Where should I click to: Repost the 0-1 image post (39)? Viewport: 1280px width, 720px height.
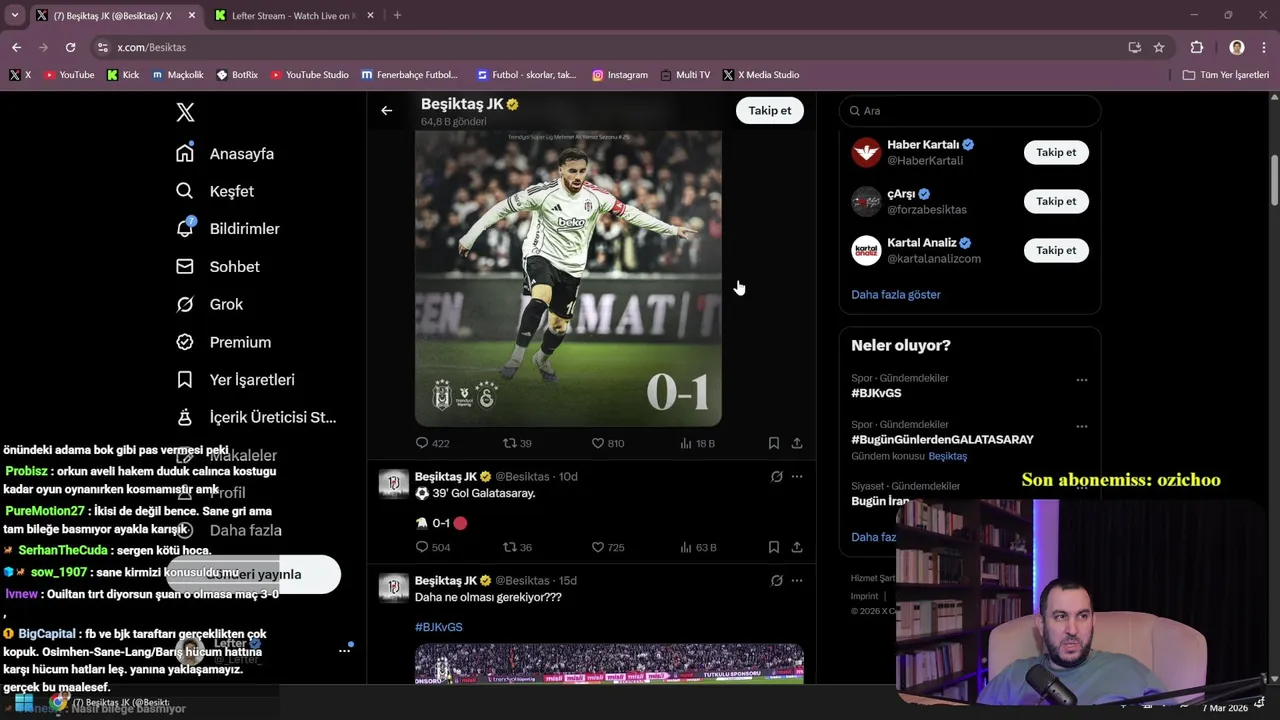click(x=509, y=443)
